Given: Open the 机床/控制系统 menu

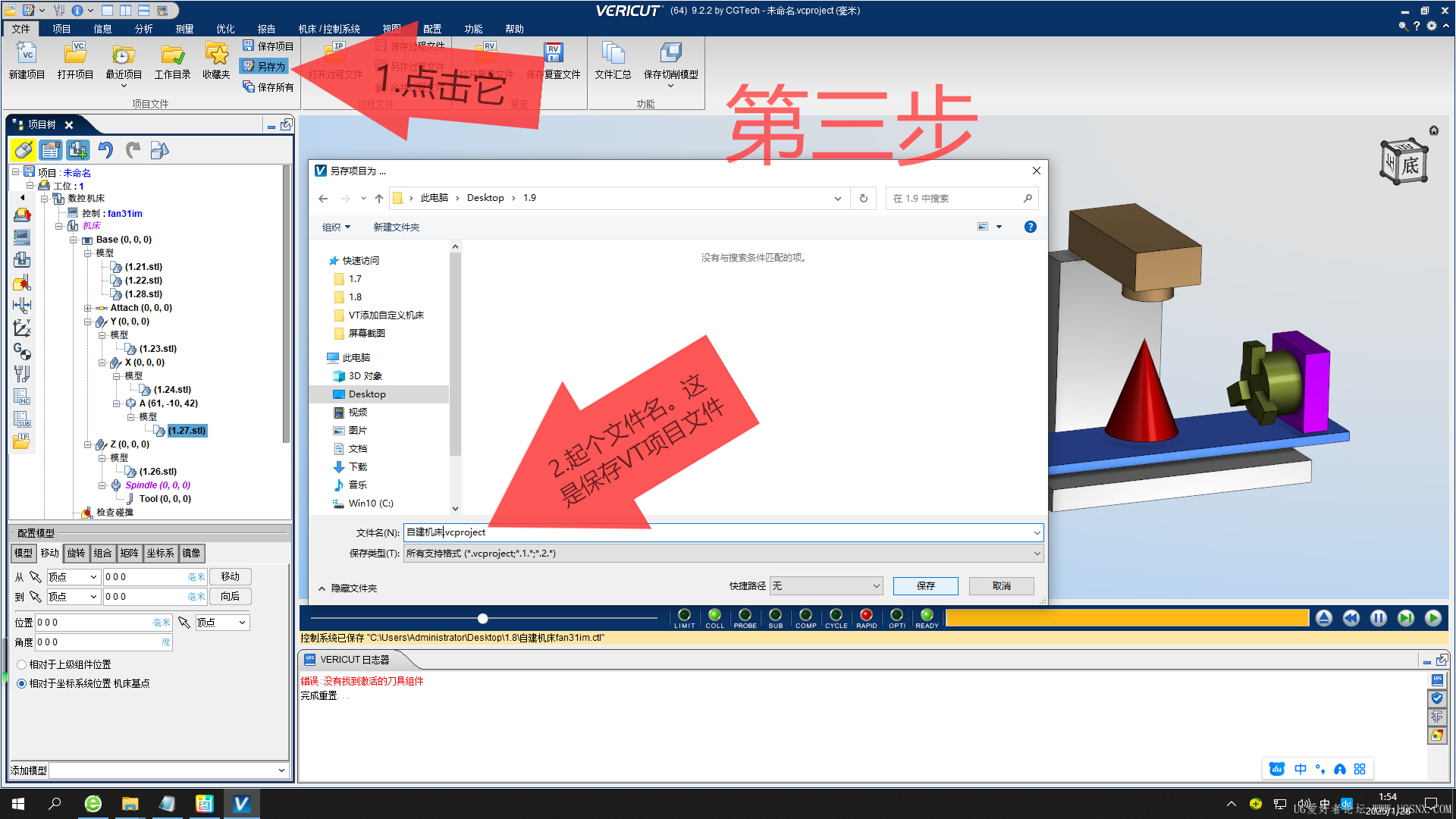Looking at the screenshot, I should (328, 29).
